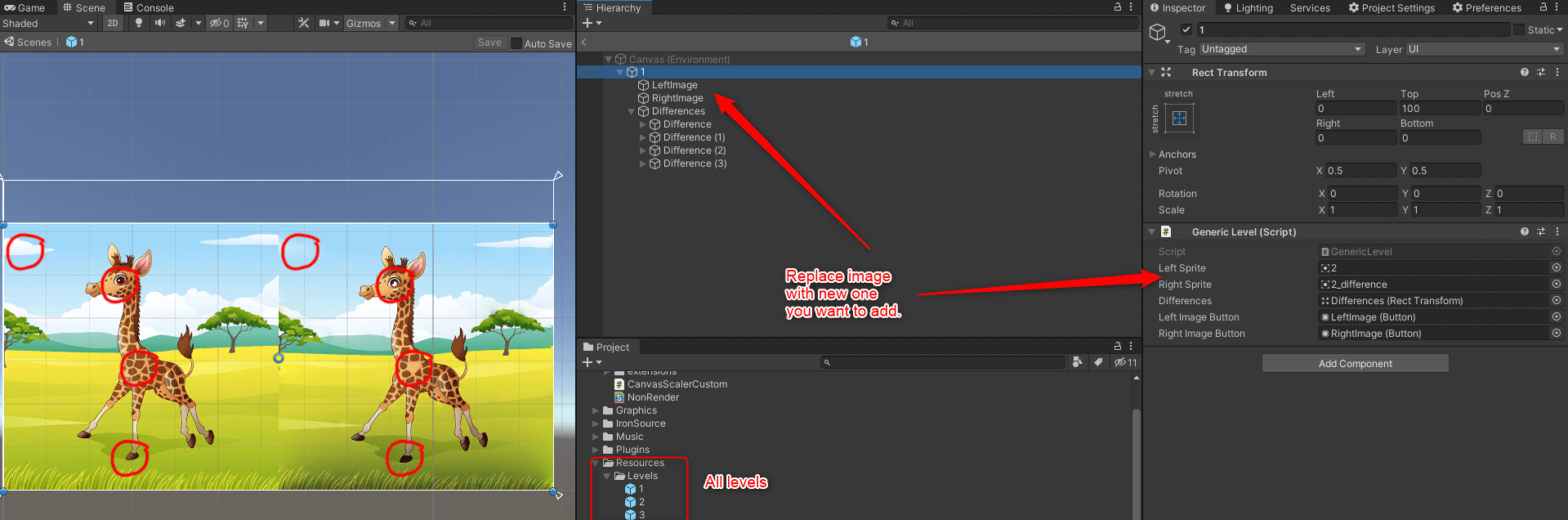Image resolution: width=1568 pixels, height=520 pixels.
Task: Lock the Hierarchy panel
Action: point(1118,7)
